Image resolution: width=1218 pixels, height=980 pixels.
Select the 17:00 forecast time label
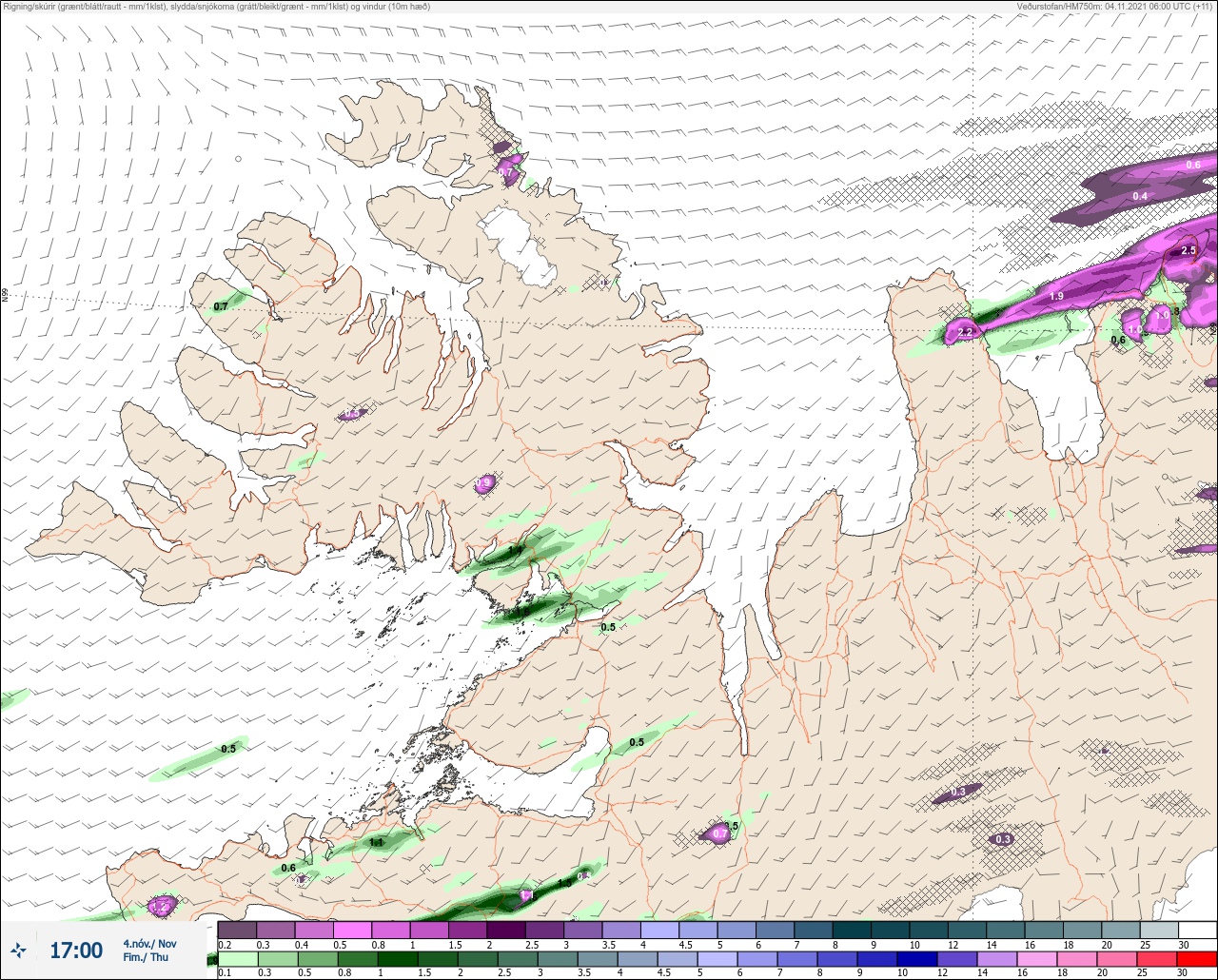(x=76, y=950)
